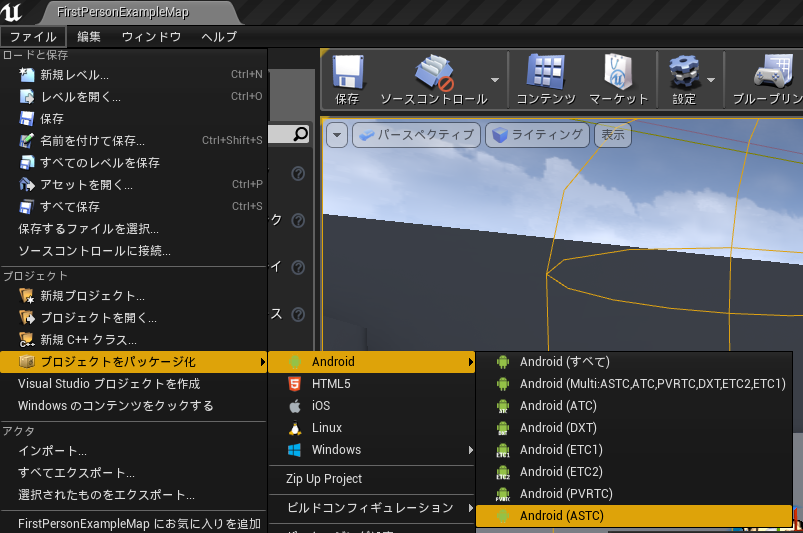Click the 保存 floppy toolbar icon

coord(348,72)
